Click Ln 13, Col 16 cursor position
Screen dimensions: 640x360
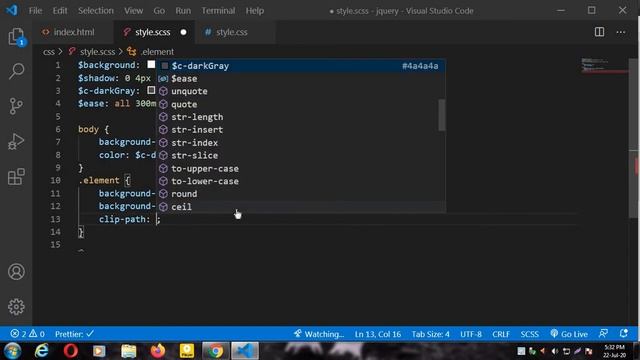[x=378, y=334]
